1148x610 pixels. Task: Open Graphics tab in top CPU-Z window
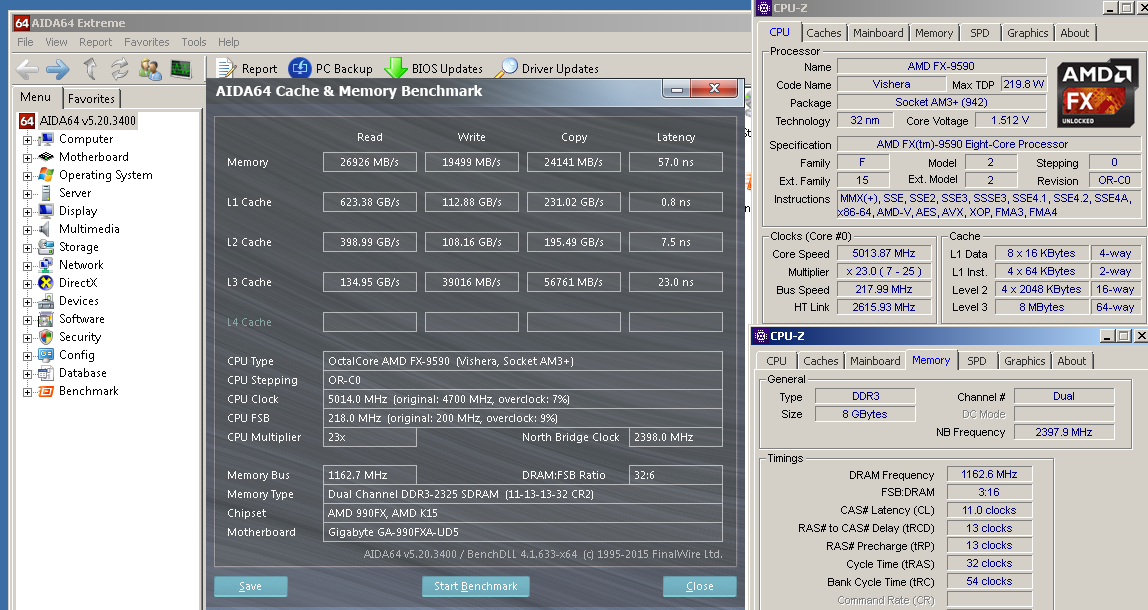point(1028,33)
